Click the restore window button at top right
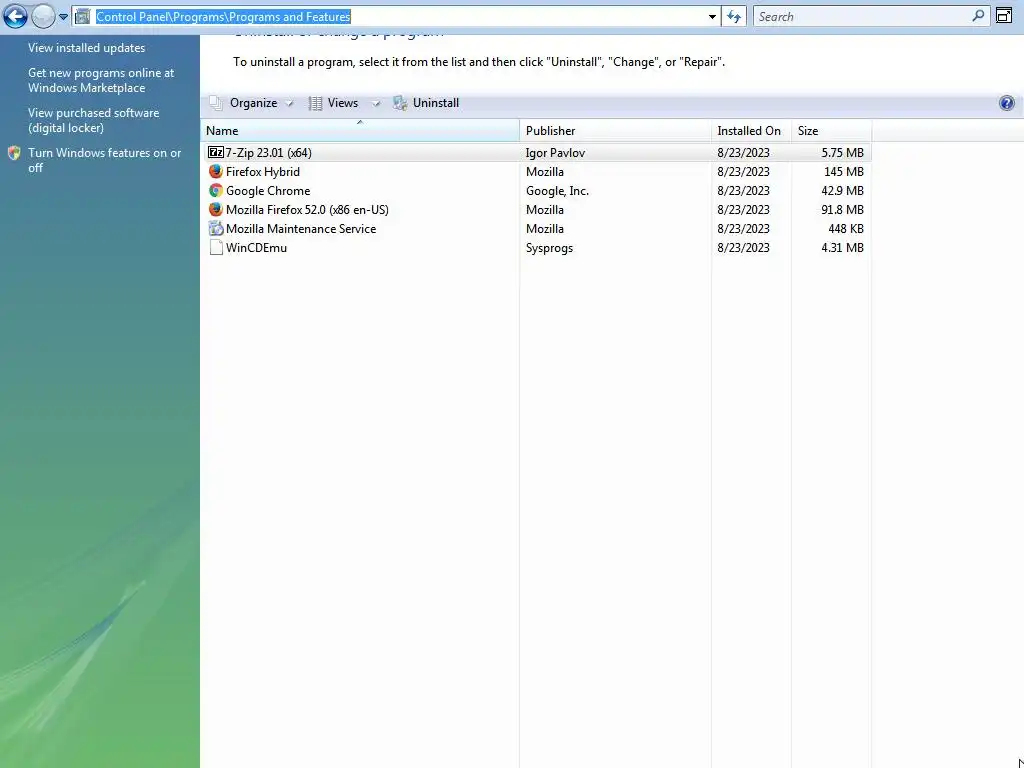 1004,16
